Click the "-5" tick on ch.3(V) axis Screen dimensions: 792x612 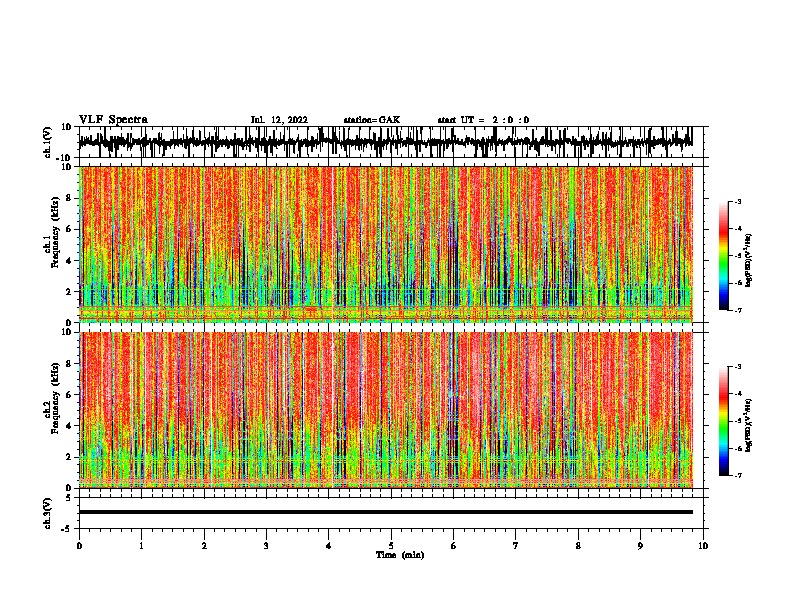pyautogui.click(x=66, y=529)
